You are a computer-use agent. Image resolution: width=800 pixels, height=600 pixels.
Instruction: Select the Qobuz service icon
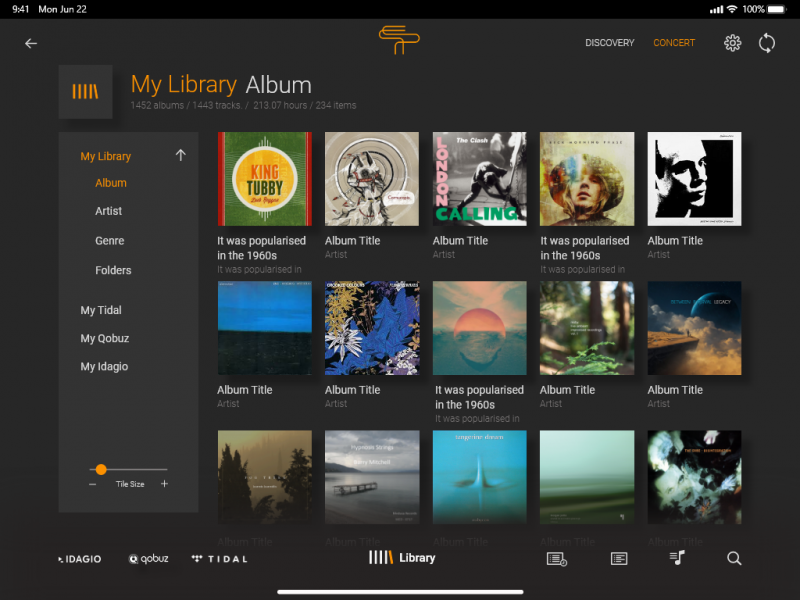[x=148, y=558]
